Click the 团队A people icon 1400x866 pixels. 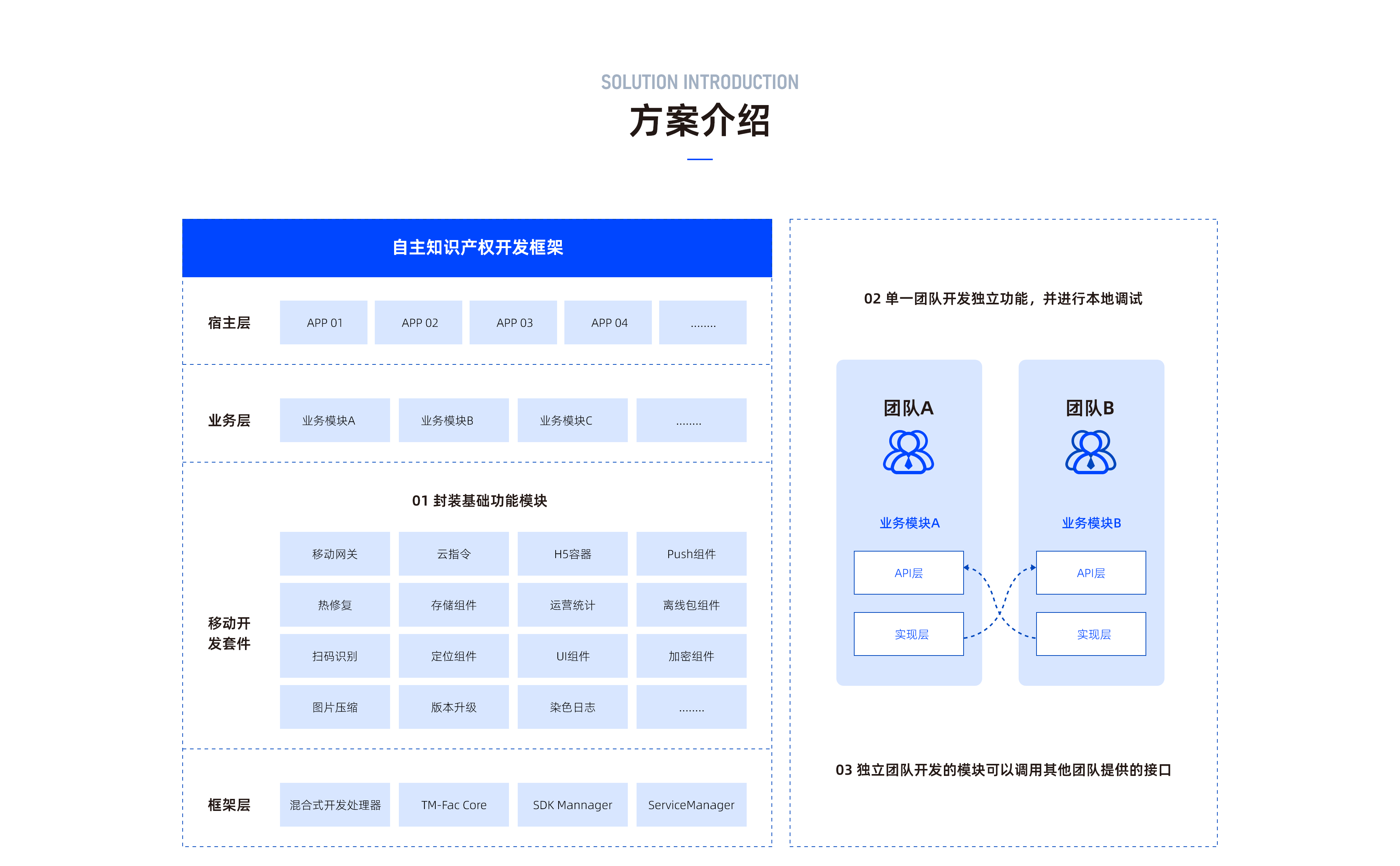tap(908, 452)
